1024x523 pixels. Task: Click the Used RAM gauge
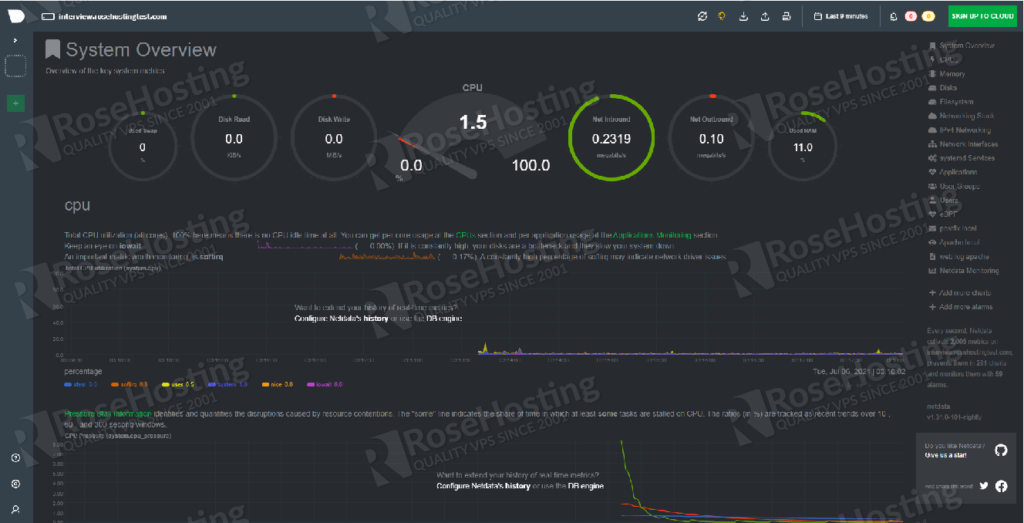[803, 145]
